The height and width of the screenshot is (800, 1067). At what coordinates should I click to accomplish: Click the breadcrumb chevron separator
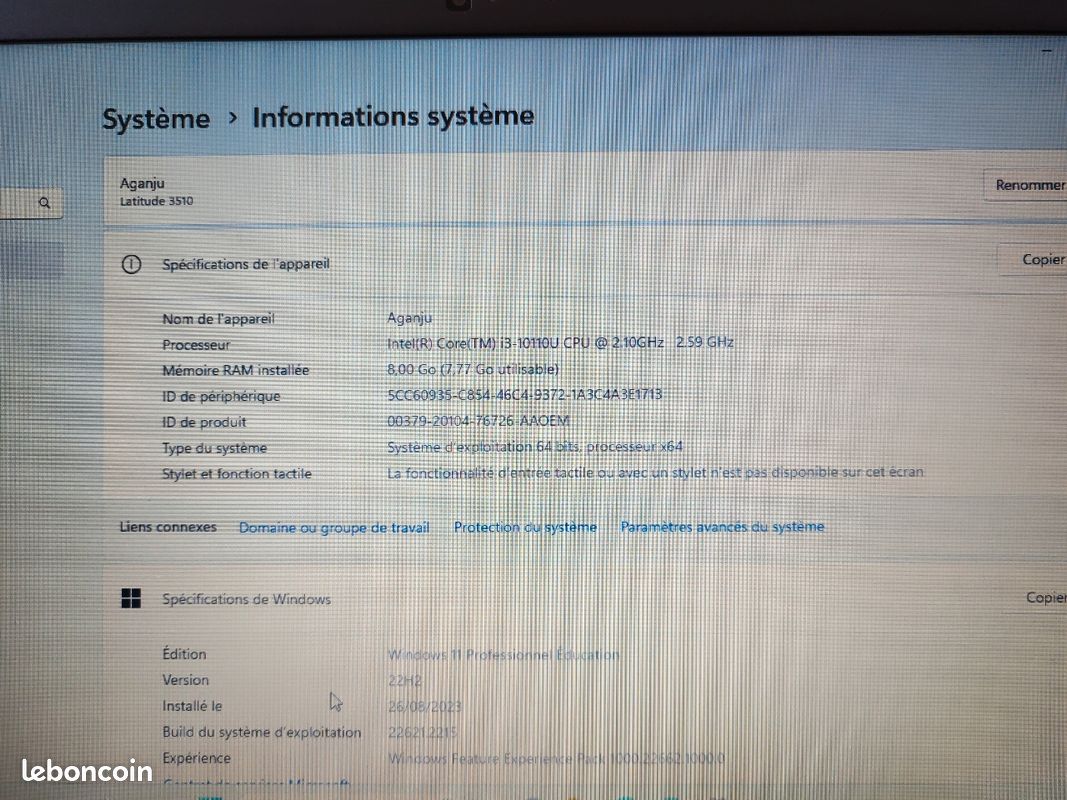click(x=233, y=118)
